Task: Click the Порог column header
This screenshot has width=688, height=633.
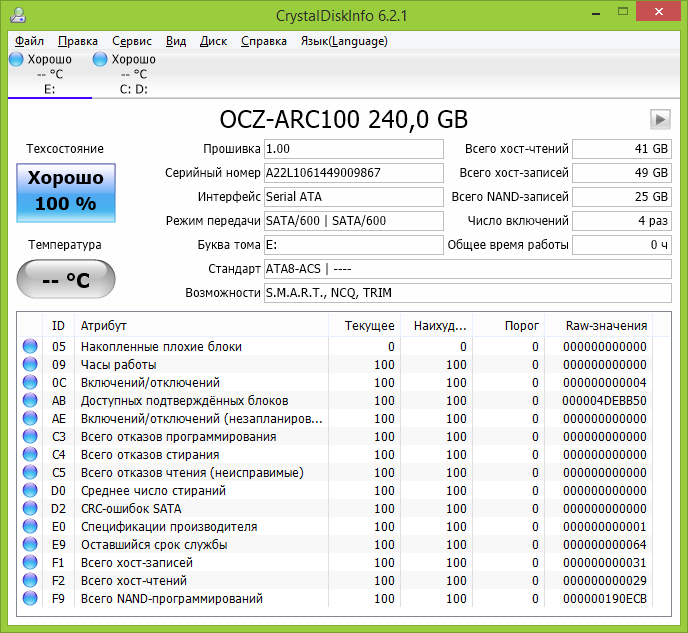Action: click(508, 325)
